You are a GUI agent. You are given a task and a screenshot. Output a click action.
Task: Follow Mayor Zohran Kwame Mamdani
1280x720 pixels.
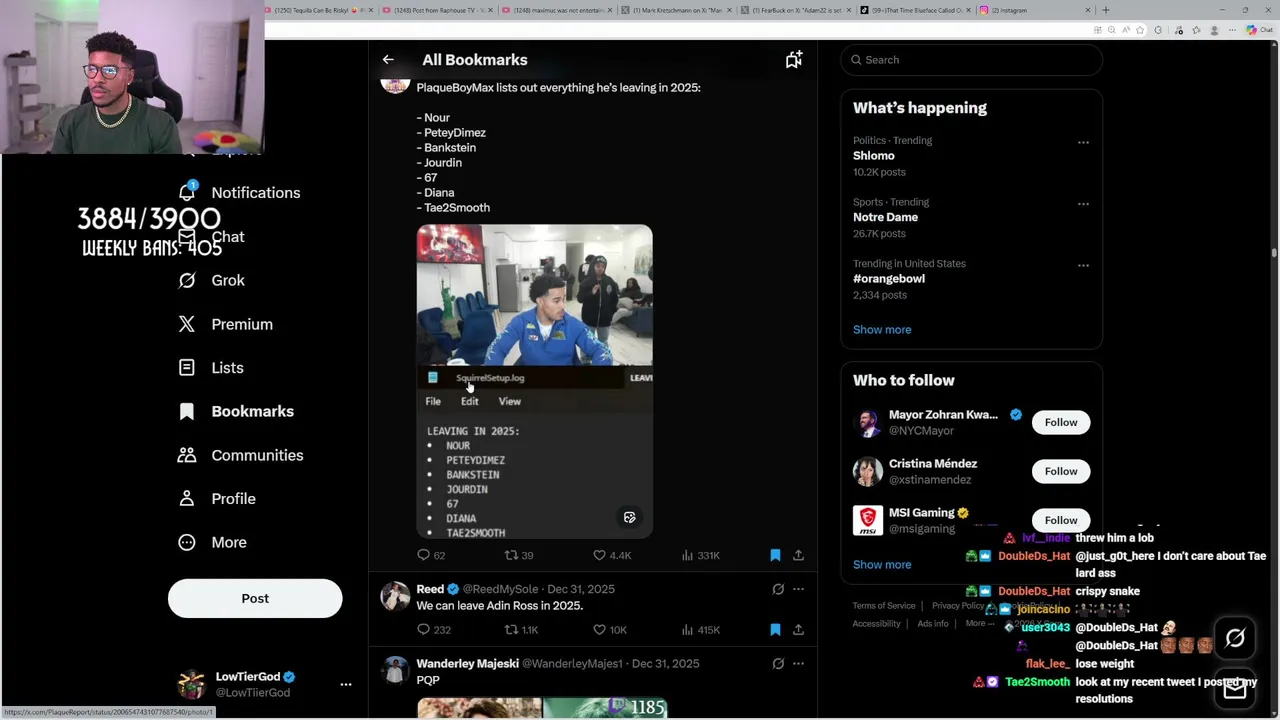point(1061,422)
